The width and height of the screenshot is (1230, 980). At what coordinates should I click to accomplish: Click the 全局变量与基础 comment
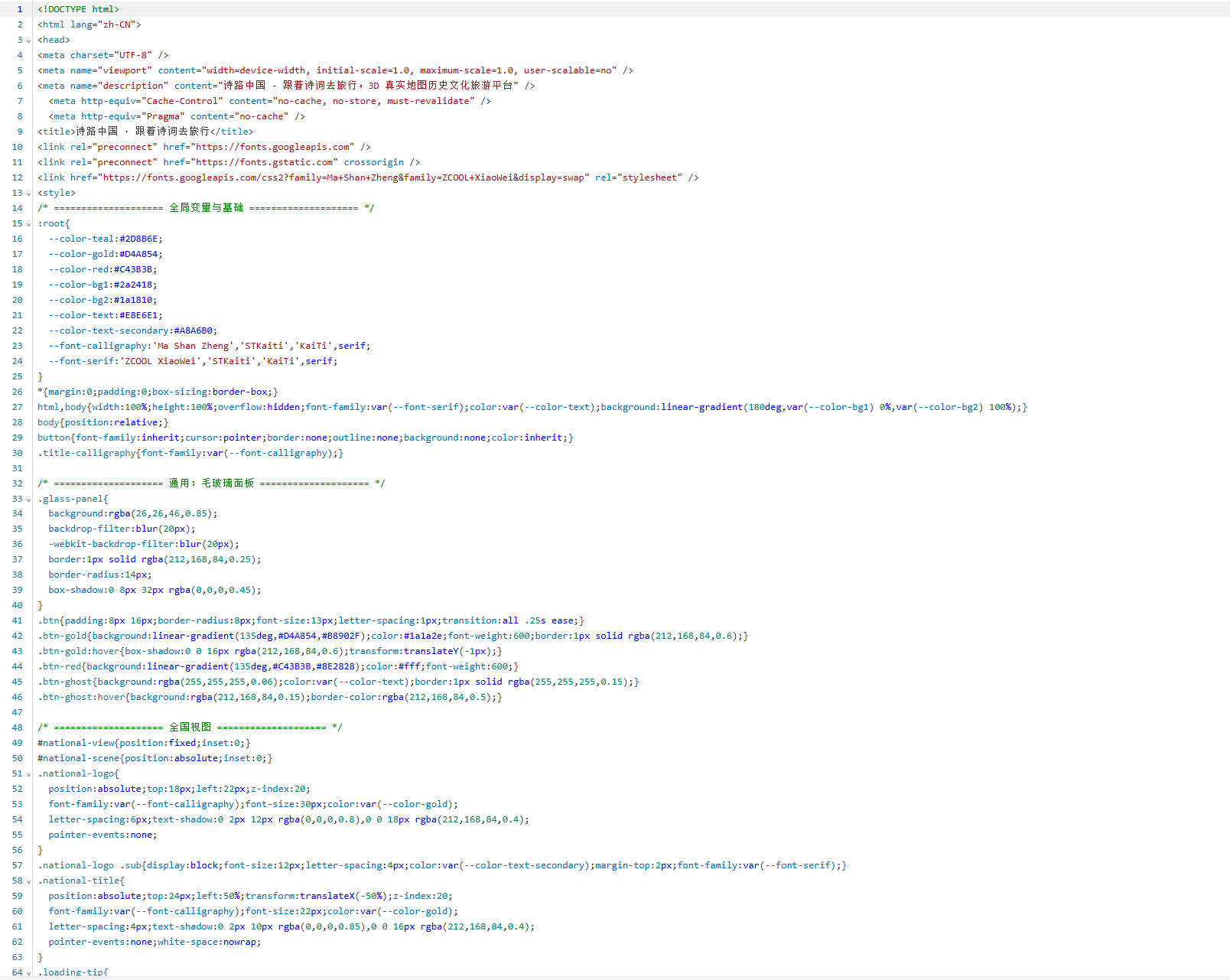pos(206,208)
